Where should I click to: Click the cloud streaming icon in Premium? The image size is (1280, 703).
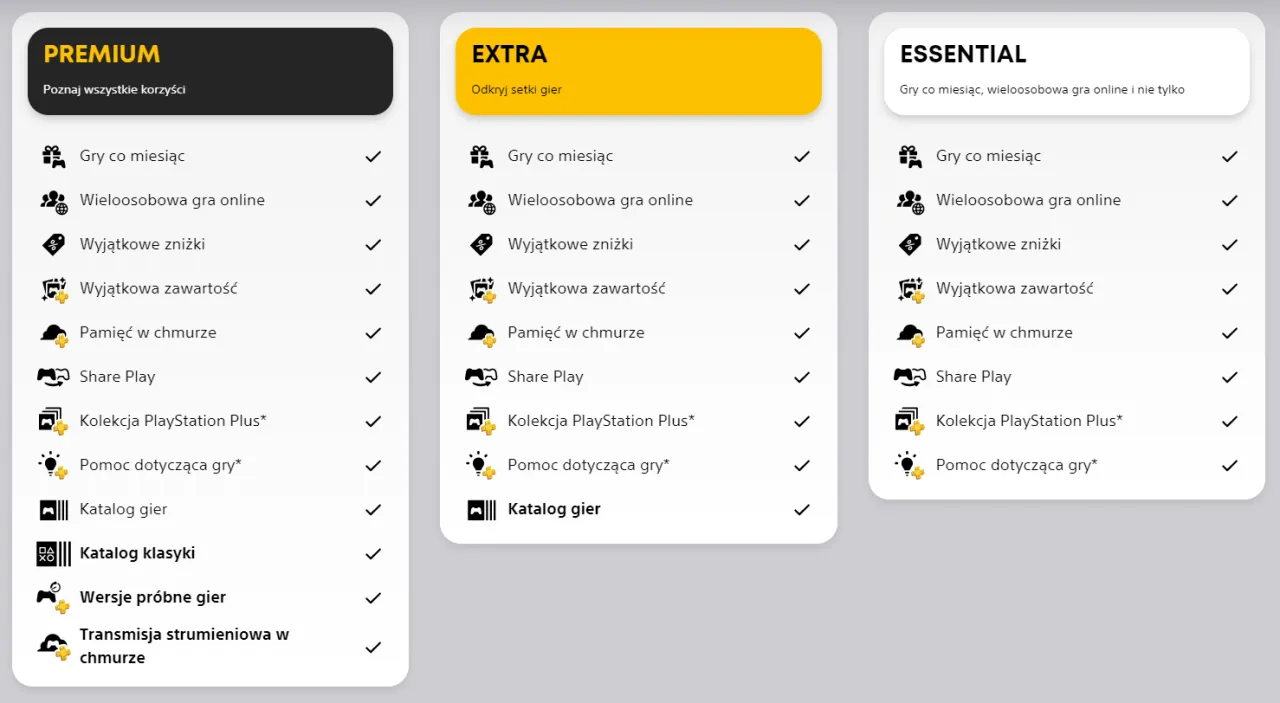pyautogui.click(x=53, y=646)
